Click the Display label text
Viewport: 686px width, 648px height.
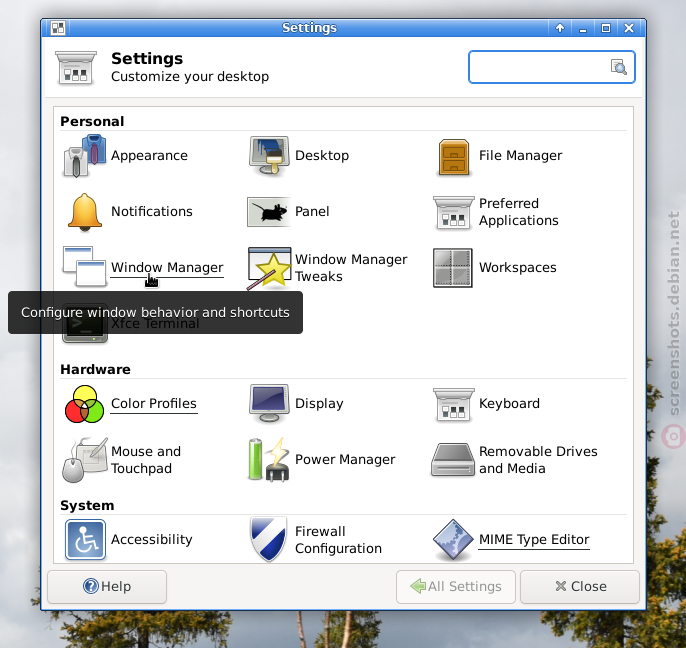point(319,404)
